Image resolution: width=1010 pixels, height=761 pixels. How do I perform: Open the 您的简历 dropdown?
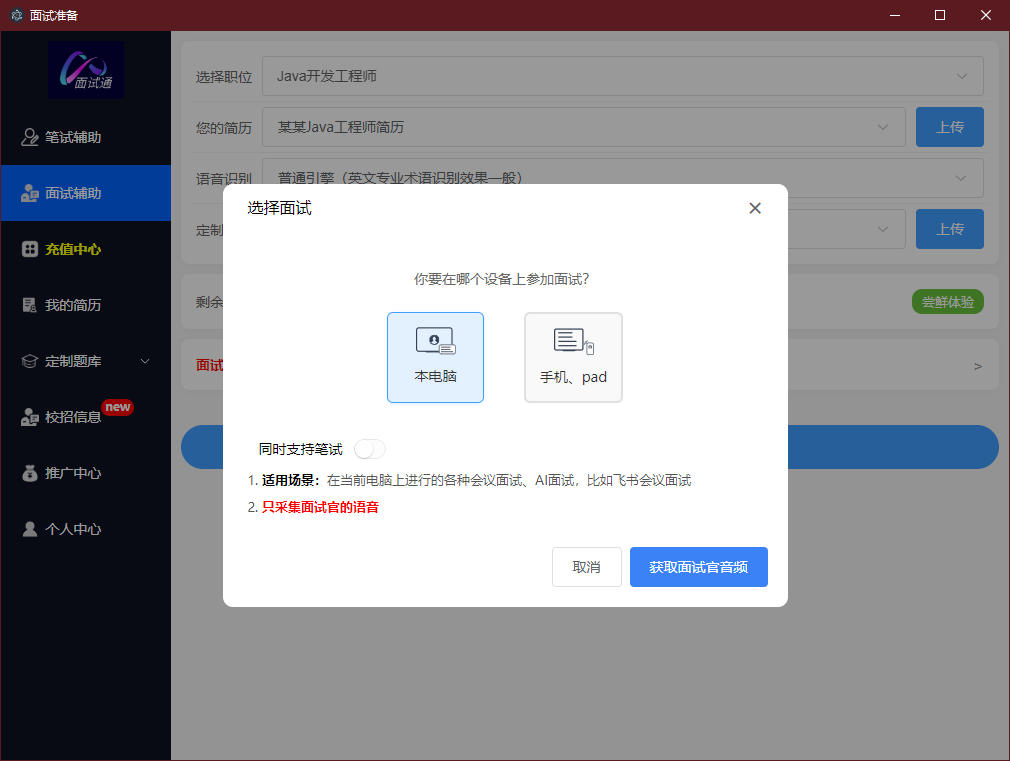[584, 127]
